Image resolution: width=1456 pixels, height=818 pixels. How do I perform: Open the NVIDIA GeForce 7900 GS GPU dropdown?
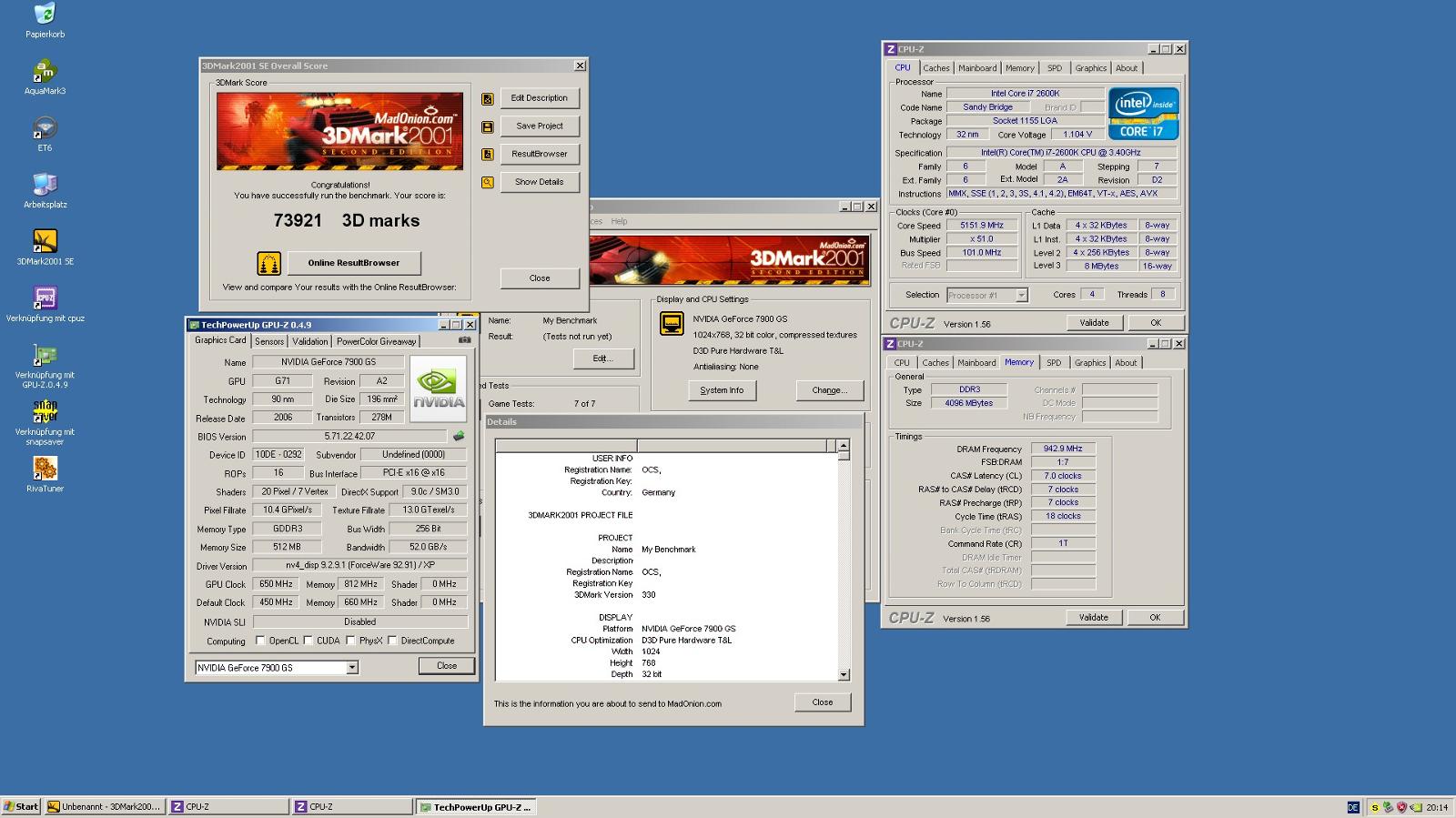(277, 668)
